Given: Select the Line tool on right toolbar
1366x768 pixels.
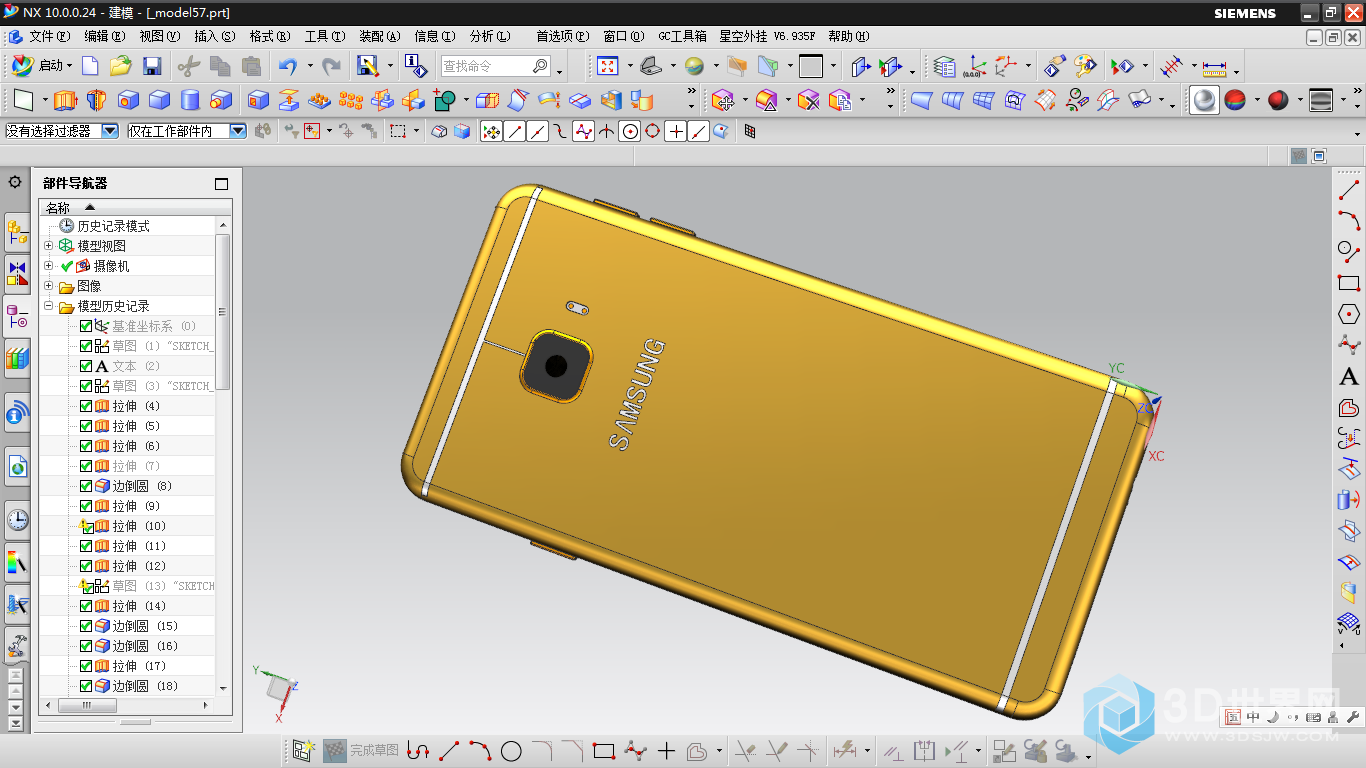Looking at the screenshot, I should pos(1349,190).
